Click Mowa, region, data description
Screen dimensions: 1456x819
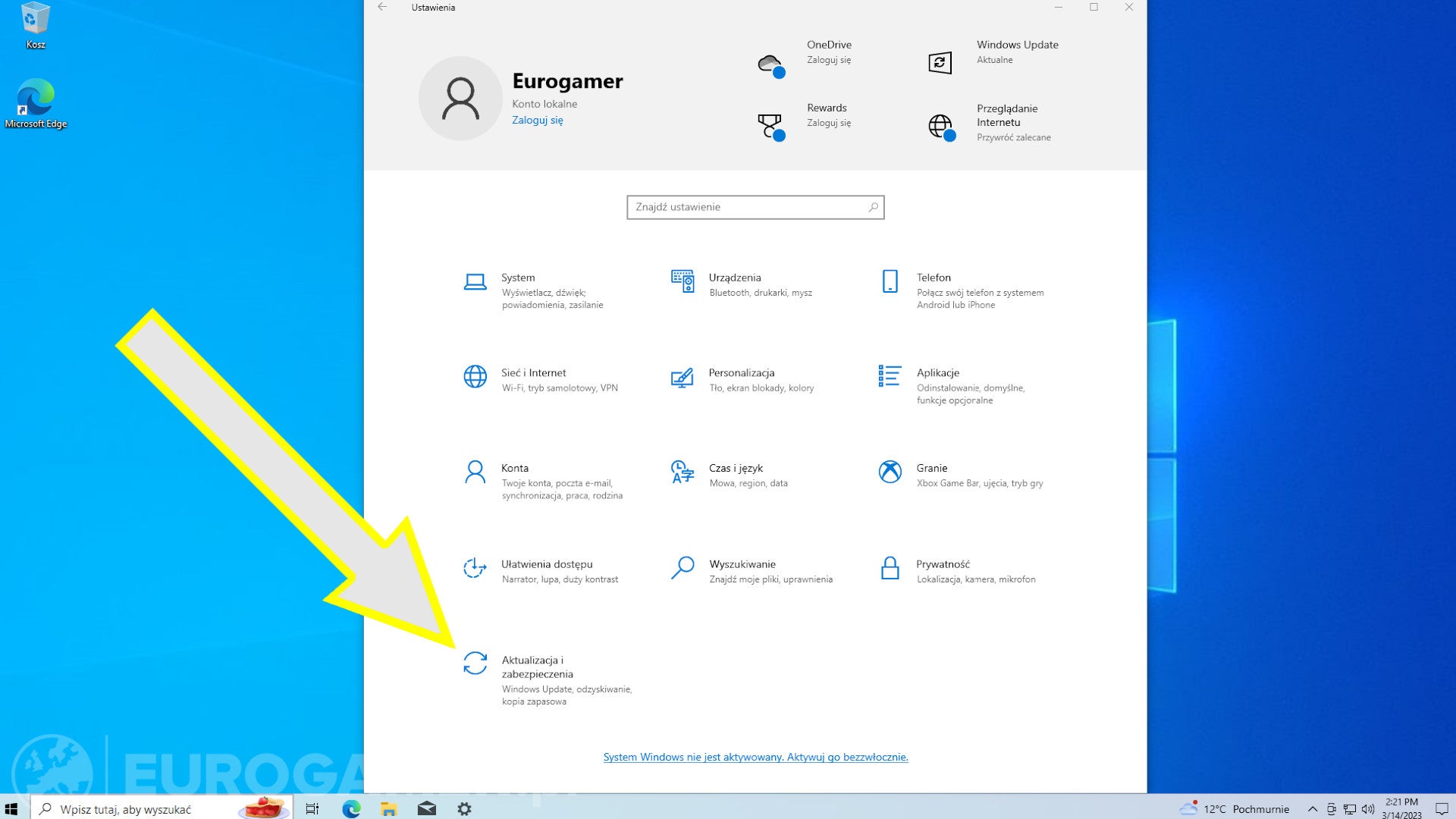(x=748, y=483)
